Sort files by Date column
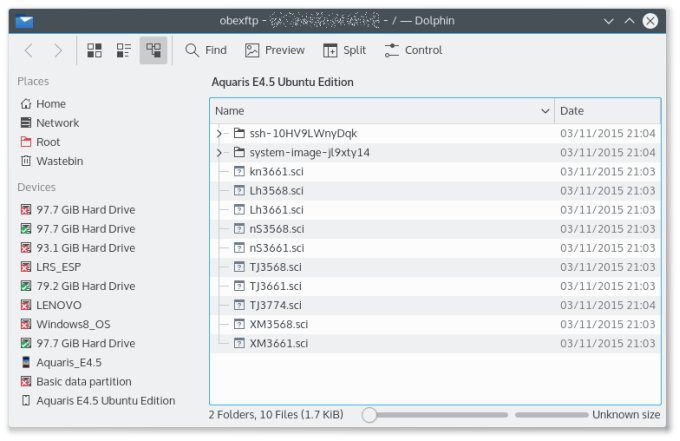680x441 pixels. click(x=606, y=111)
